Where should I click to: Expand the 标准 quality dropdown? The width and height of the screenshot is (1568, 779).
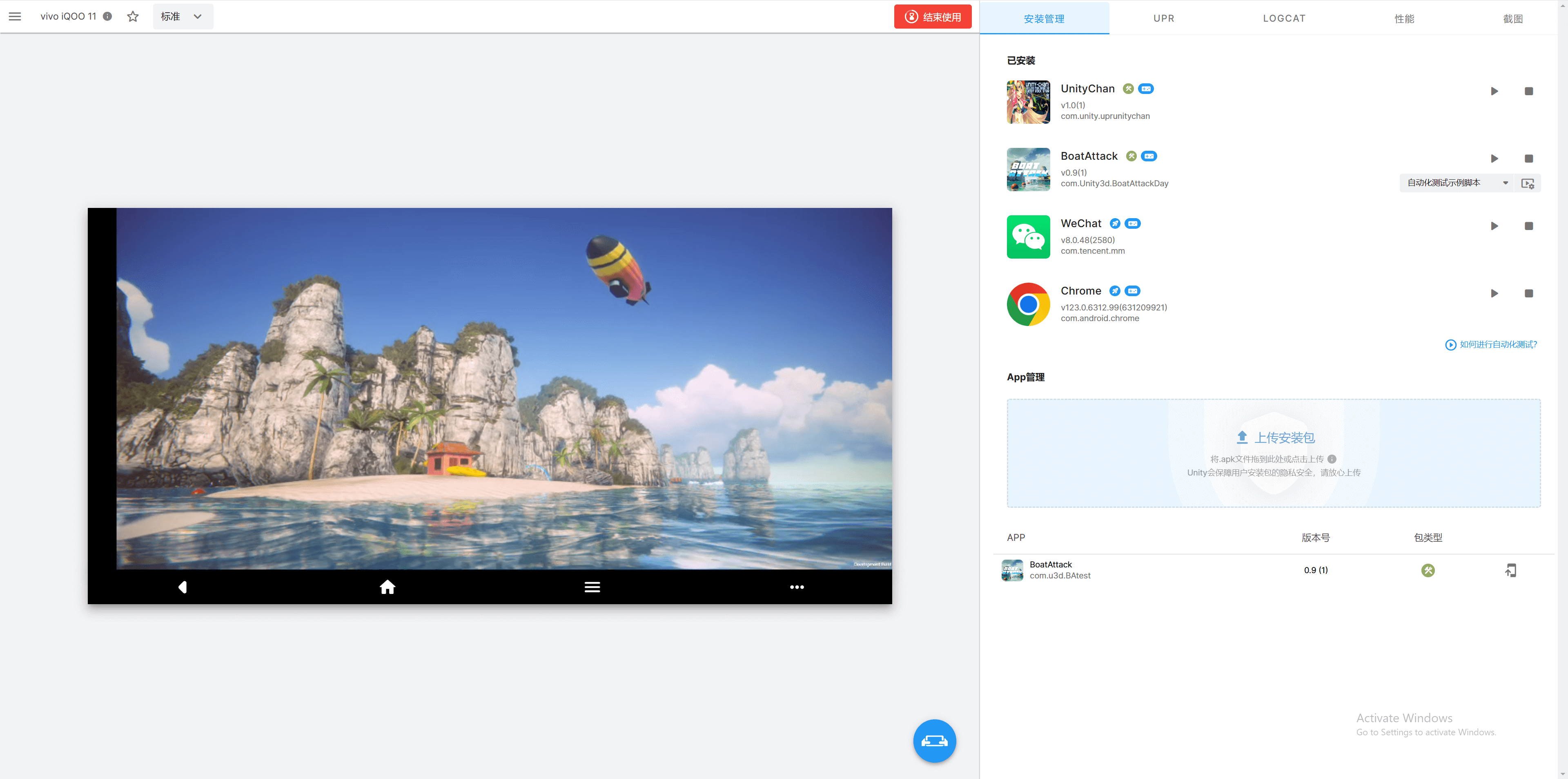click(x=182, y=16)
